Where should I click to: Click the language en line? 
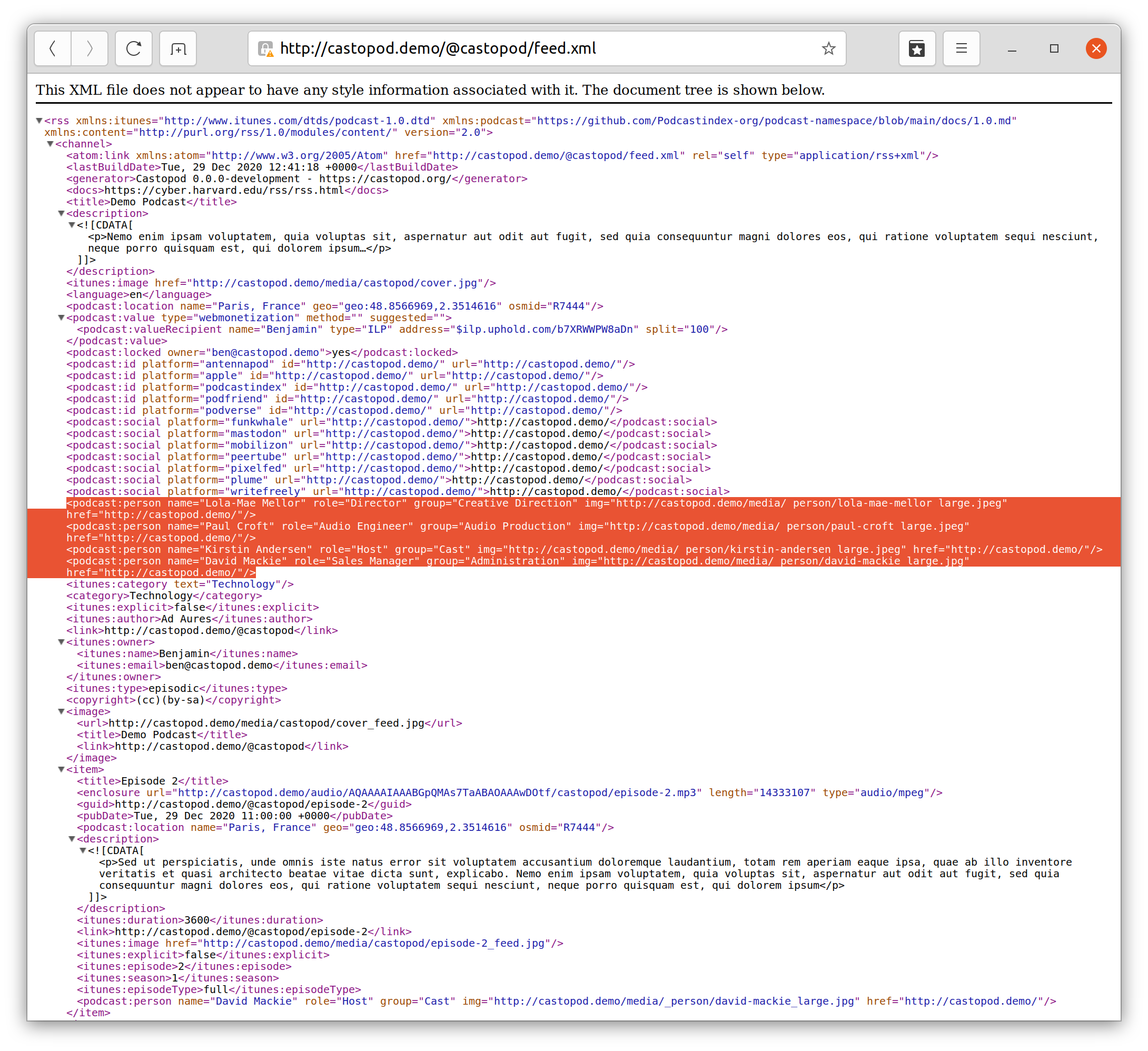point(138,294)
